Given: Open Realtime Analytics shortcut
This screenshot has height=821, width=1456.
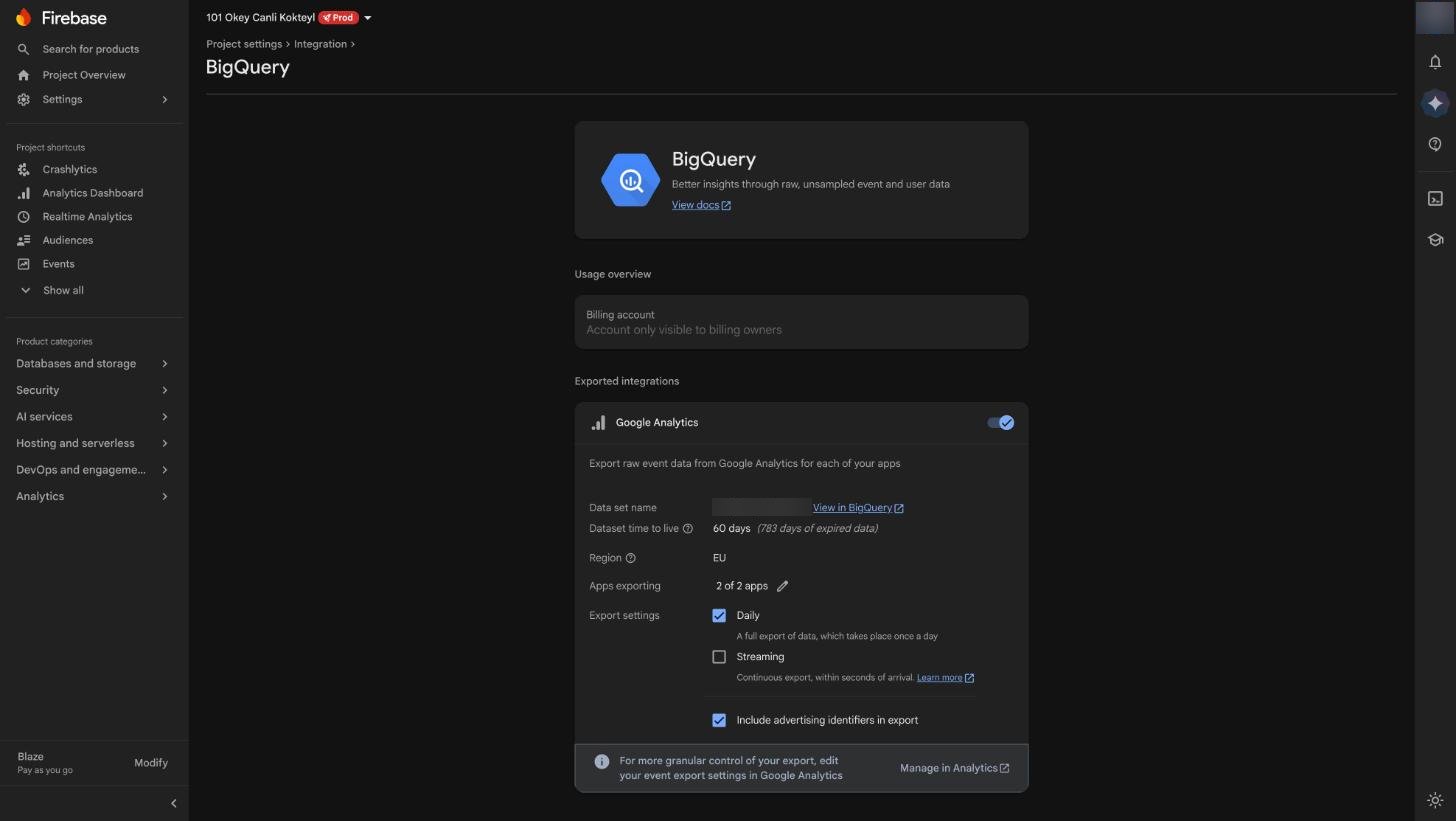Looking at the screenshot, I should pos(87,217).
